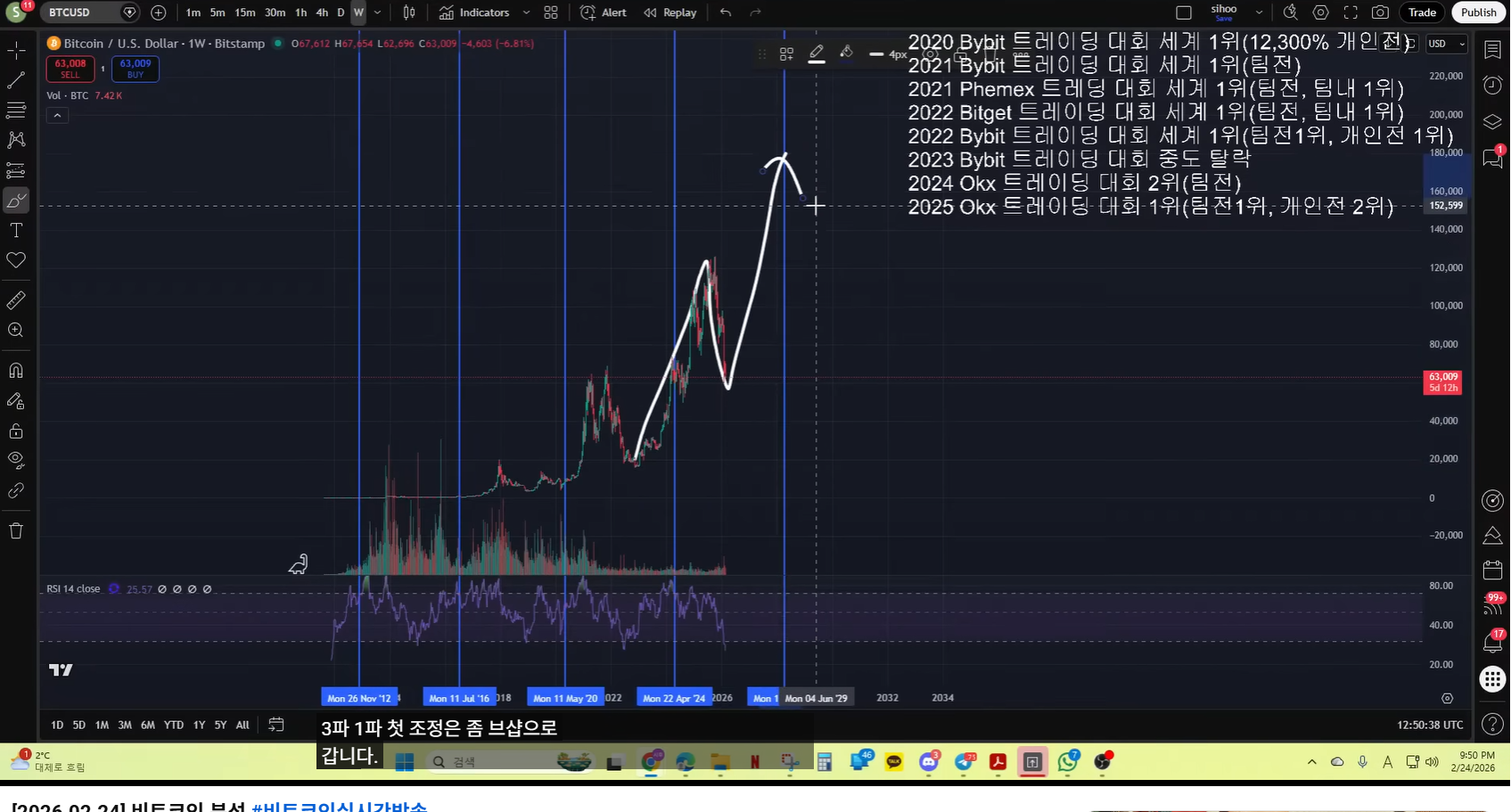Switch to the 4h timeframe
This screenshot has height=812, width=1511.
click(322, 12)
